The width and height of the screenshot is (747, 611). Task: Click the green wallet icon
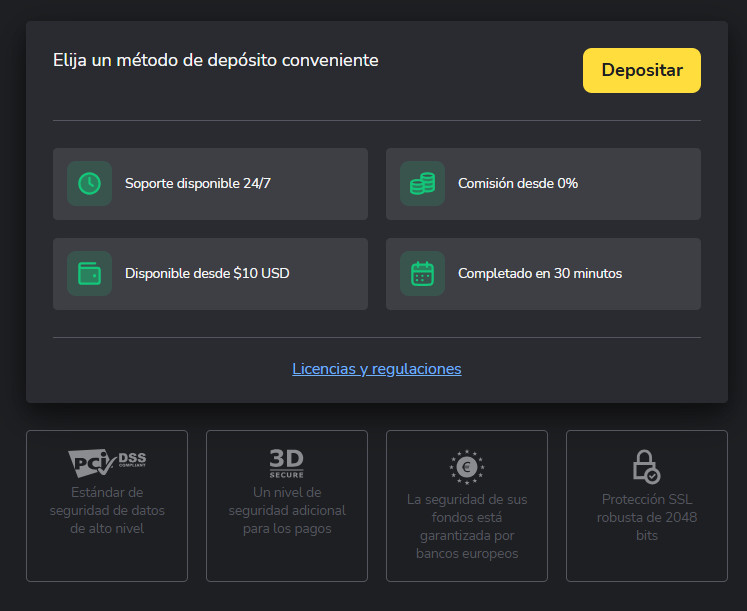click(x=89, y=273)
